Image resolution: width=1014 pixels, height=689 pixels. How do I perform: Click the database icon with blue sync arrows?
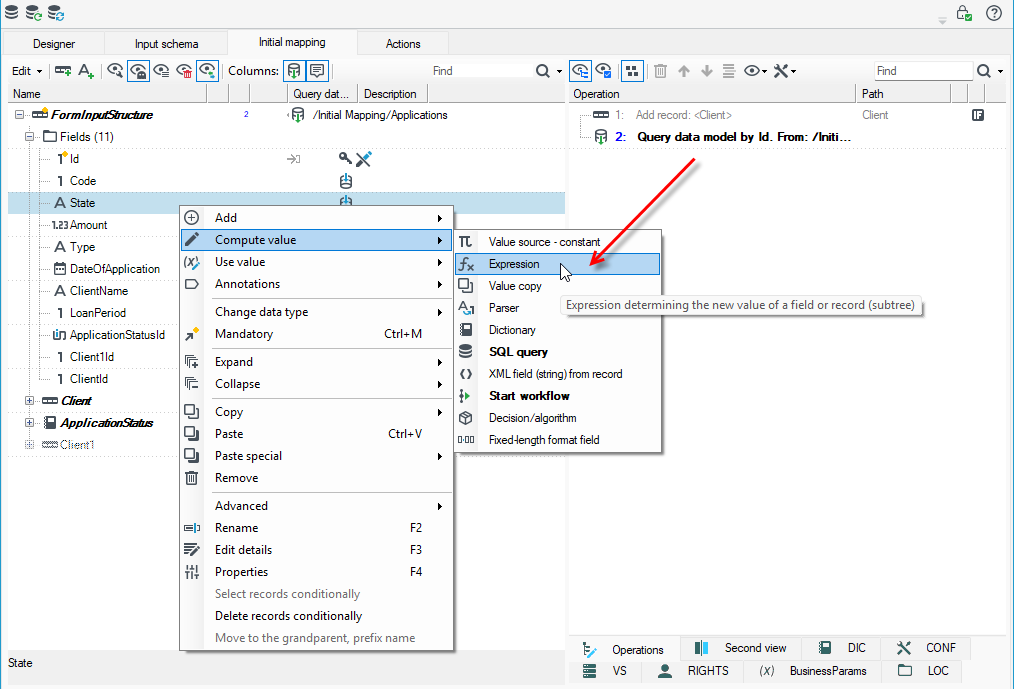pos(56,12)
